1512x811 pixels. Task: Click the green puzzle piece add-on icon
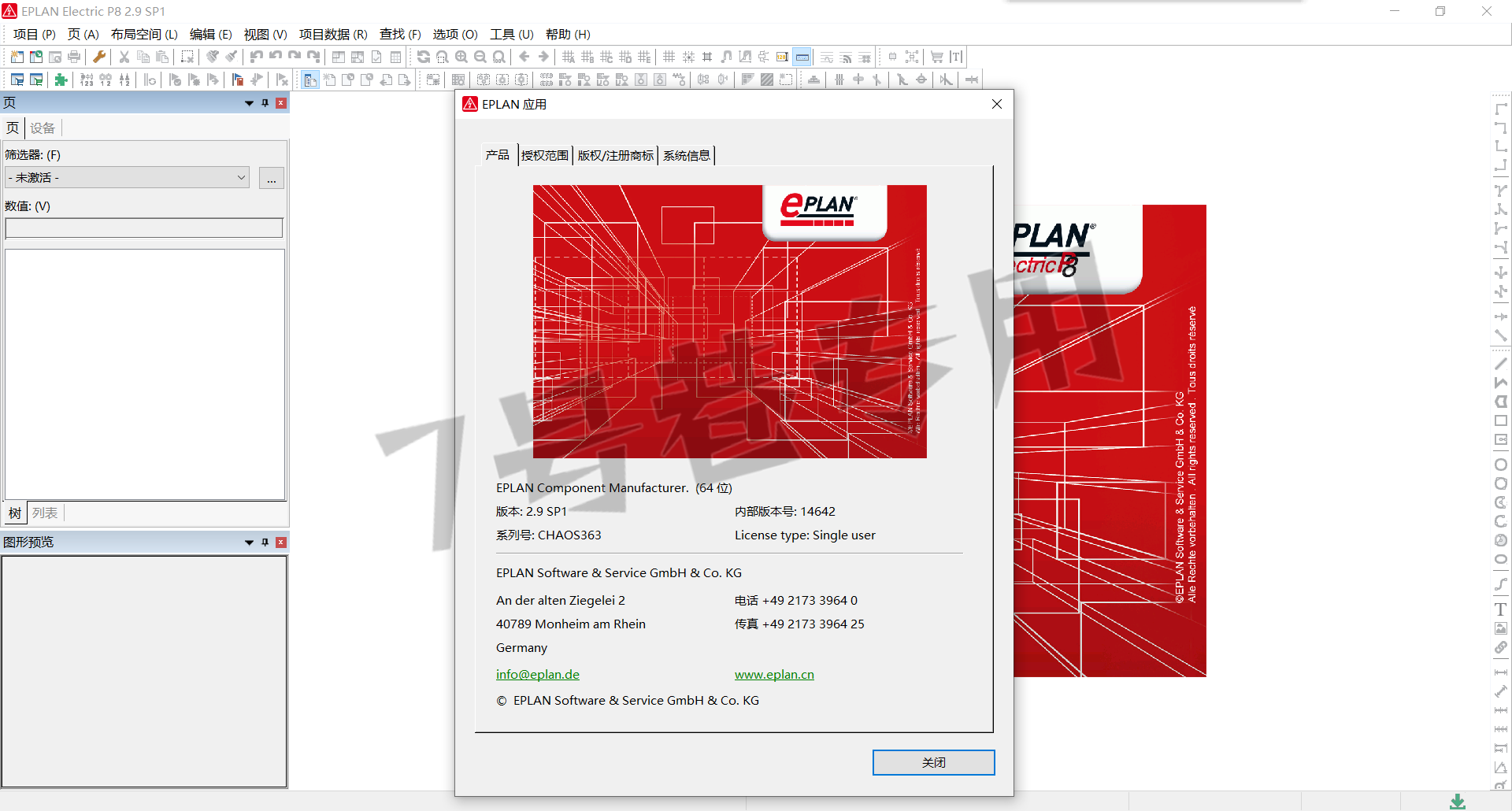pyautogui.click(x=61, y=80)
